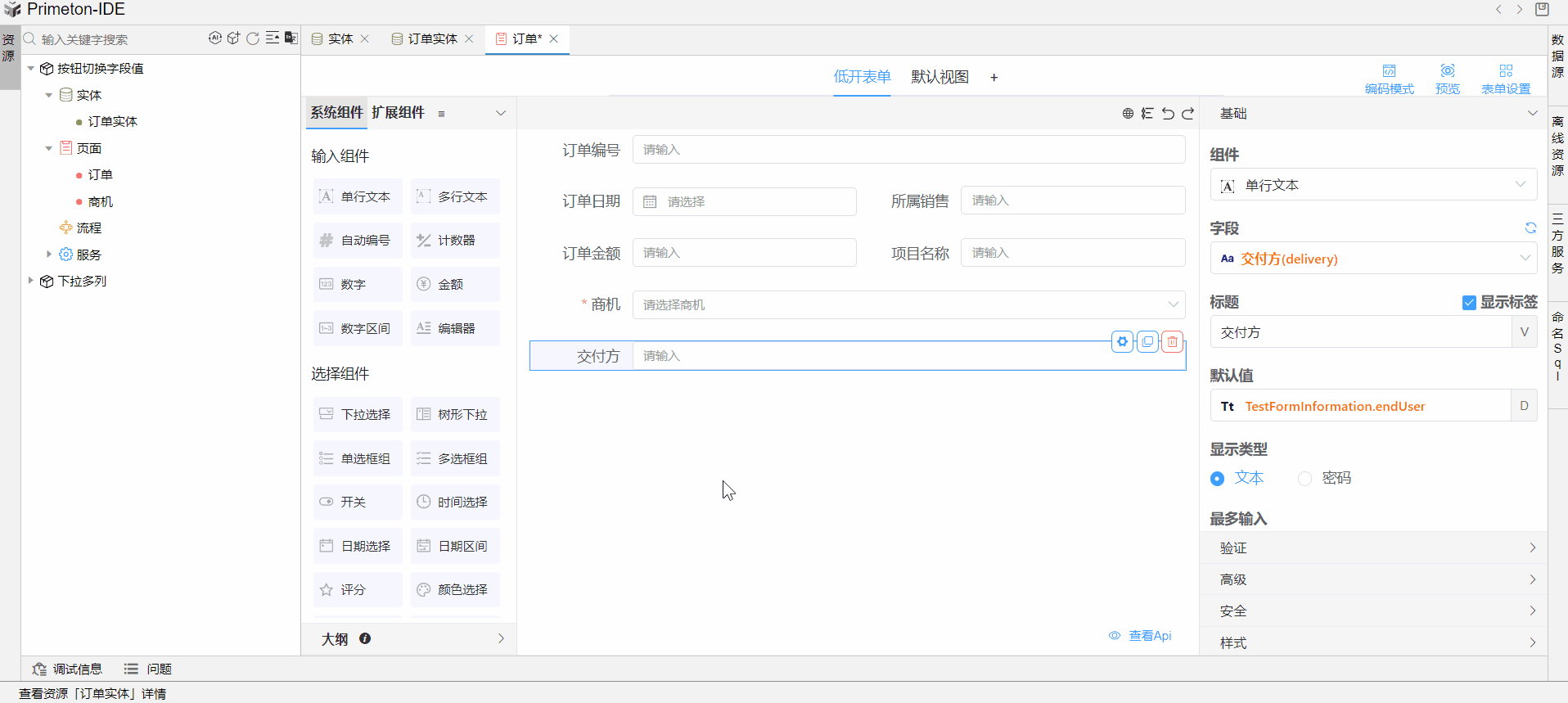Open settings gear for 交付方 field

pos(1122,342)
